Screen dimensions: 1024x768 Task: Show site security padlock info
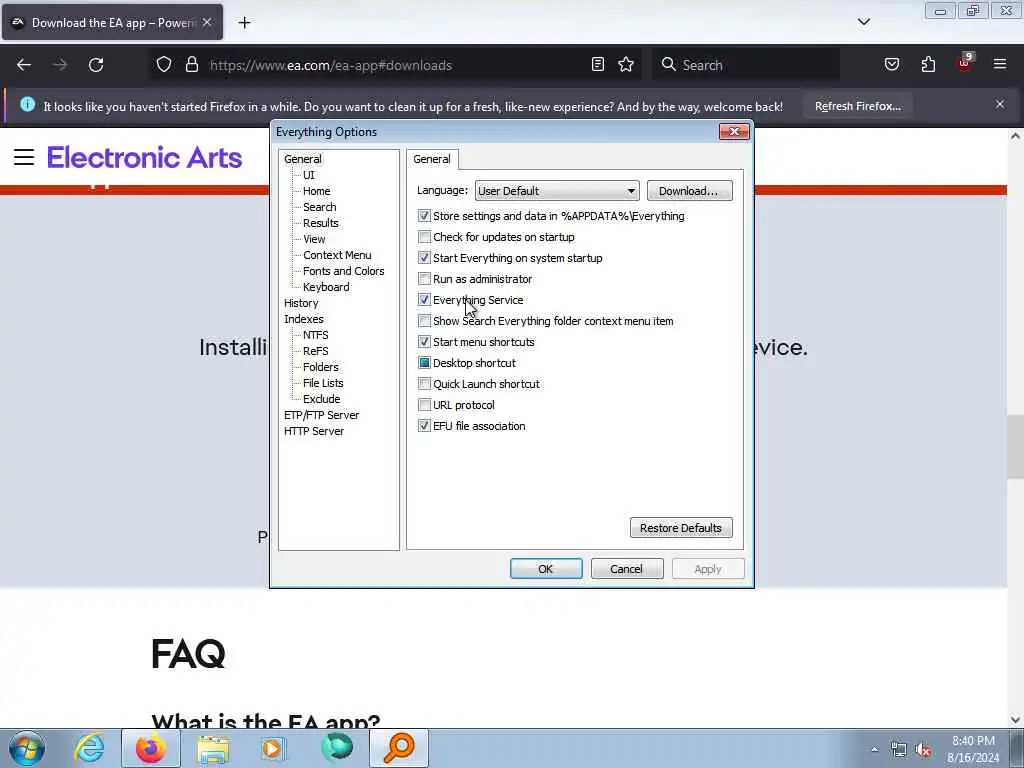tap(191, 65)
